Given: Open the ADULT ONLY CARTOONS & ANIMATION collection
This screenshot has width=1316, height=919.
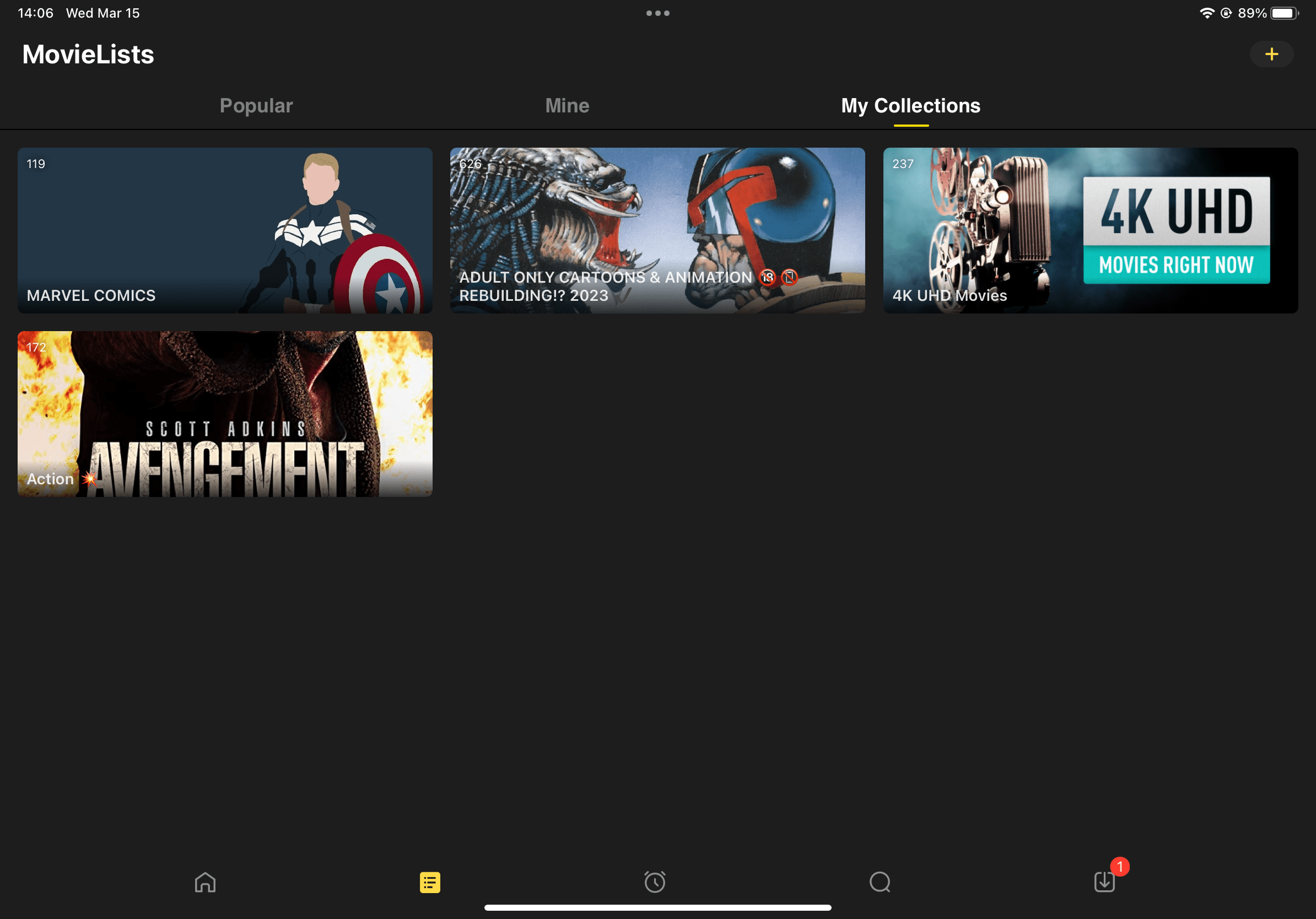Looking at the screenshot, I should (x=657, y=230).
